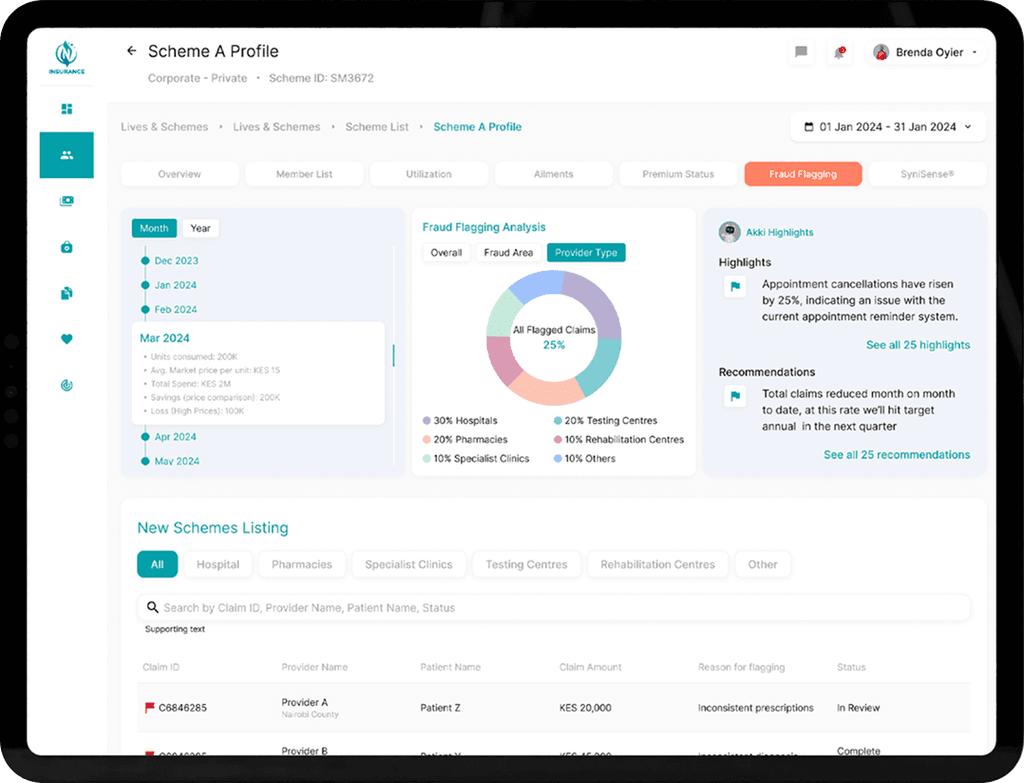Image resolution: width=1024 pixels, height=783 pixels.
Task: Filter listing by Specialist Clinics
Action: coord(409,564)
